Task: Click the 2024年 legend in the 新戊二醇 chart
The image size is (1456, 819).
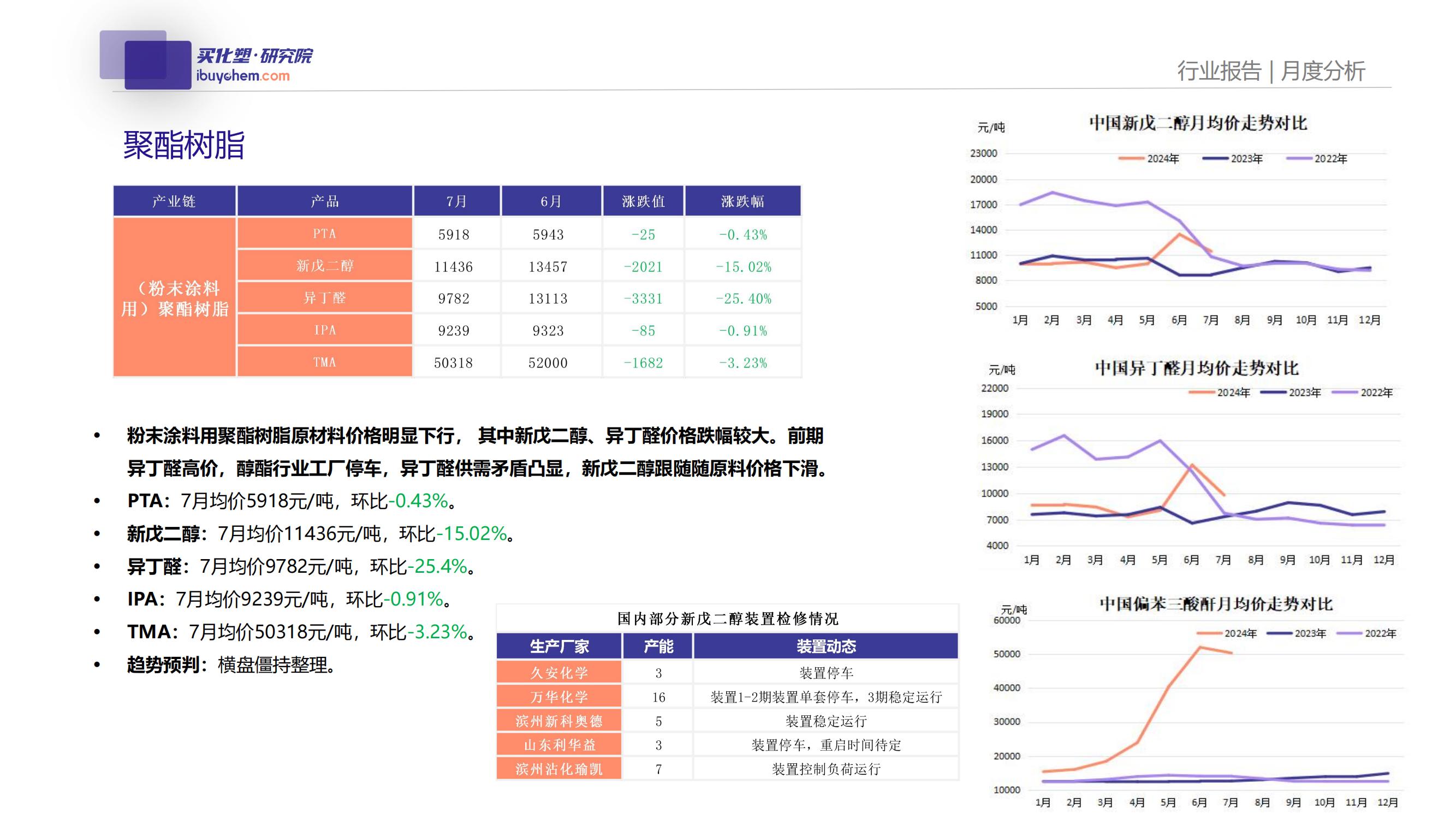Action: coord(1149,159)
